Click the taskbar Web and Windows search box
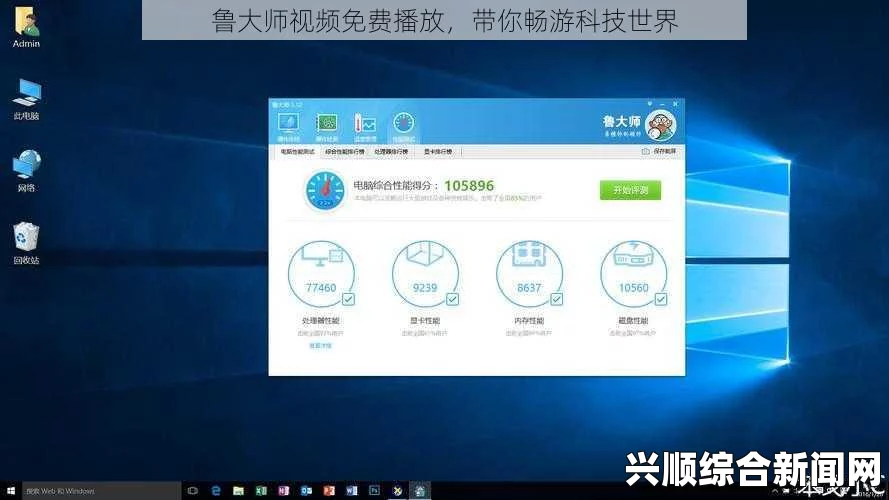The height and width of the screenshot is (500, 889). (101, 491)
